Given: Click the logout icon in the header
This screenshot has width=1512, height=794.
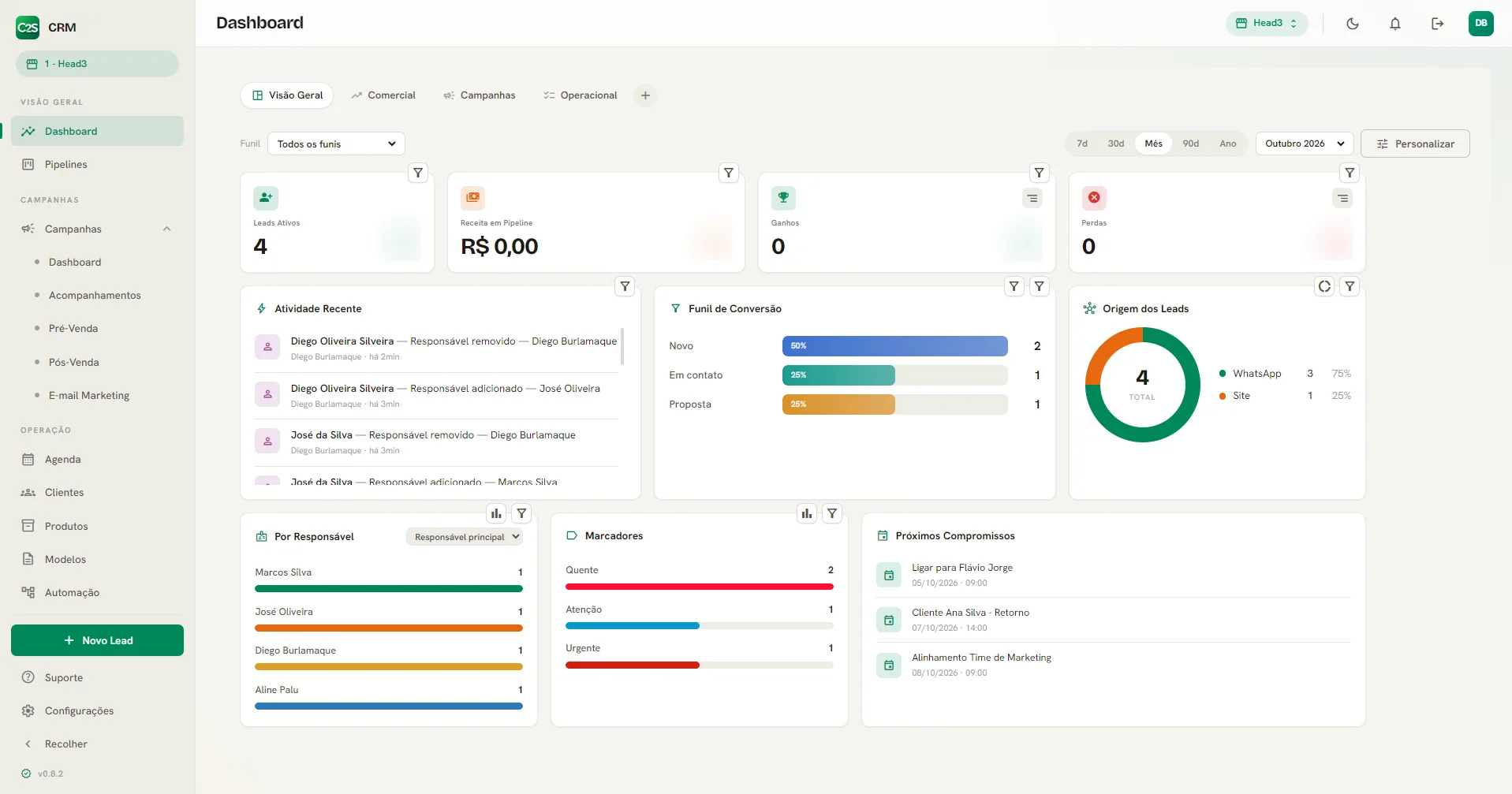Looking at the screenshot, I should pos(1438,24).
